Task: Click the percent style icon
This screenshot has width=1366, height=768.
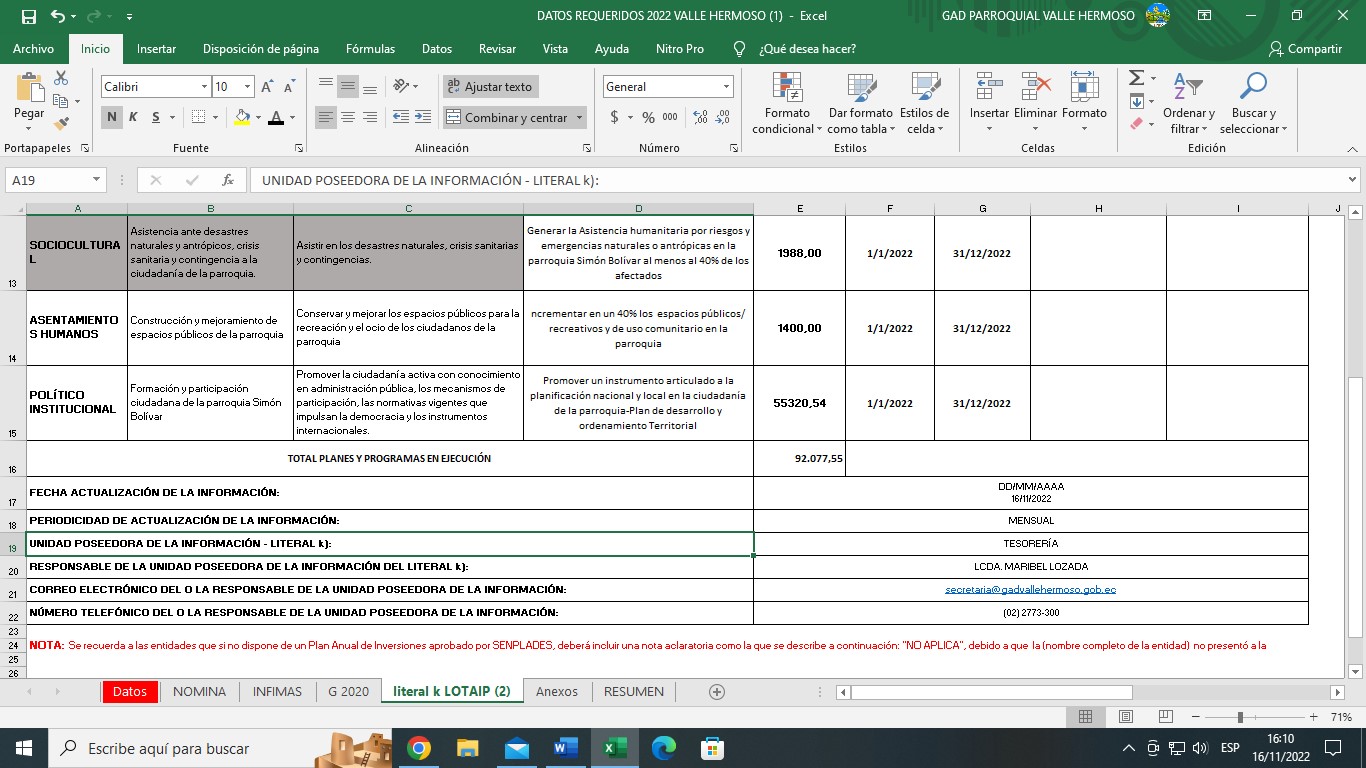Action: click(x=648, y=117)
